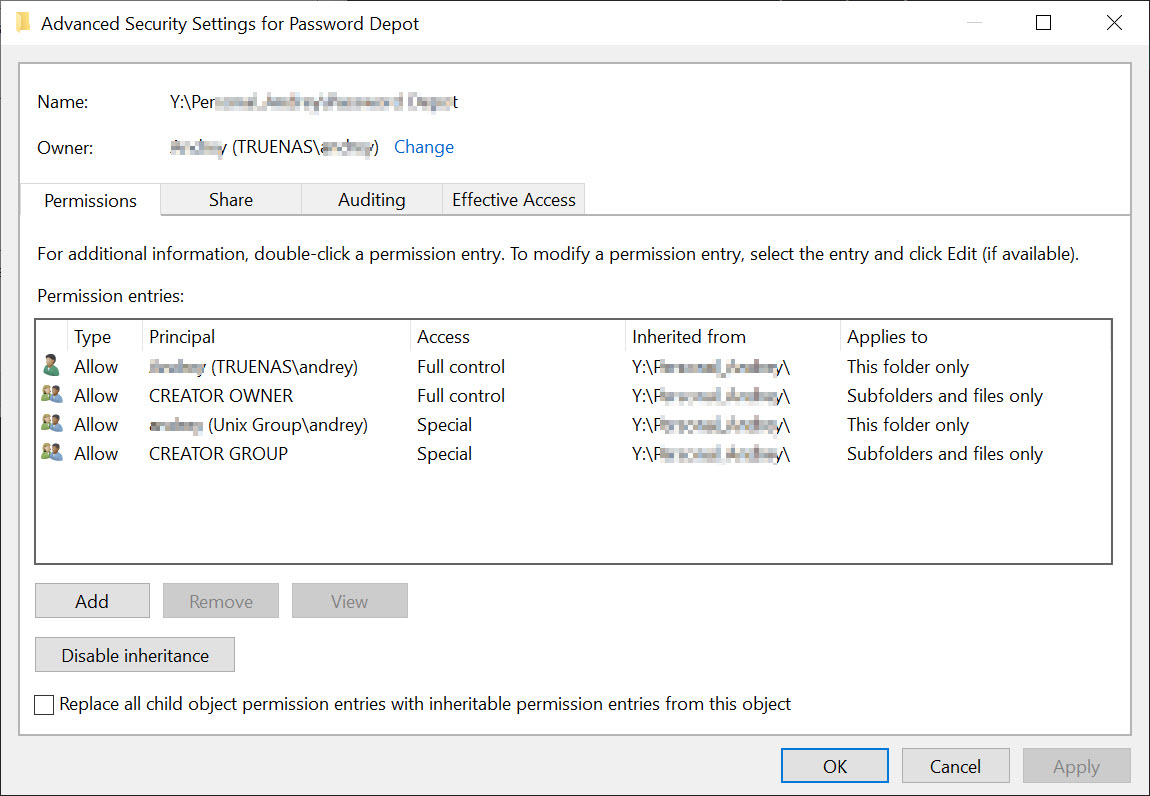Open the Share tab
Screen dimensions: 1150x796
pos(231,200)
